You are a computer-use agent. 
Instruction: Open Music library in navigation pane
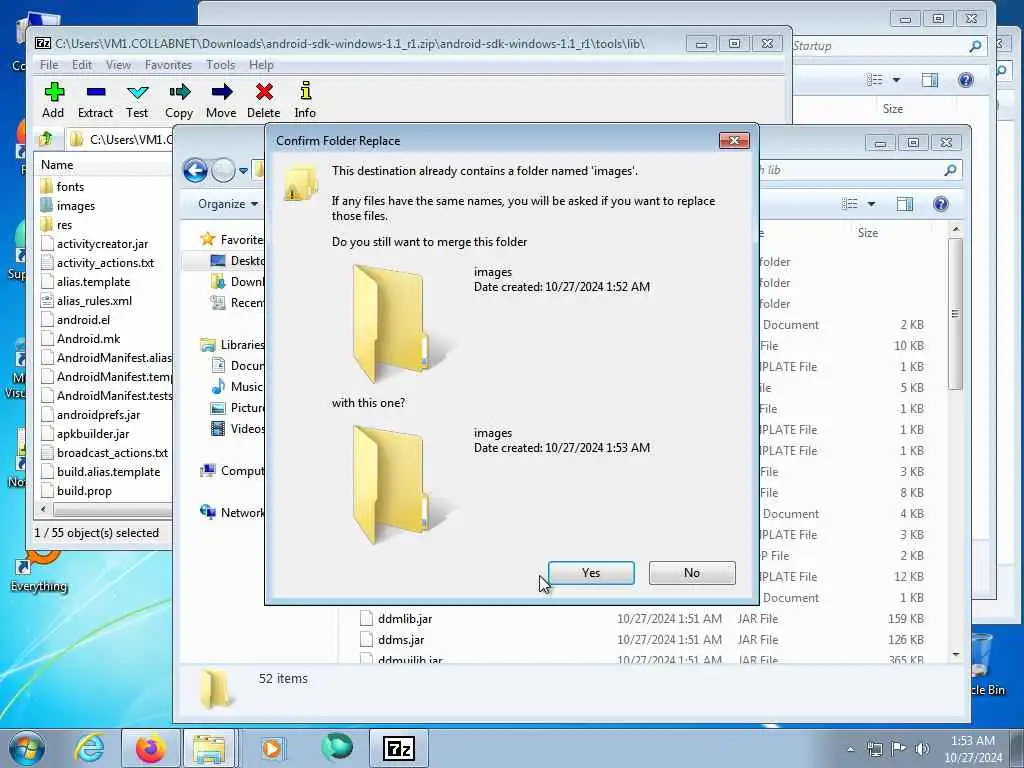coord(236,387)
